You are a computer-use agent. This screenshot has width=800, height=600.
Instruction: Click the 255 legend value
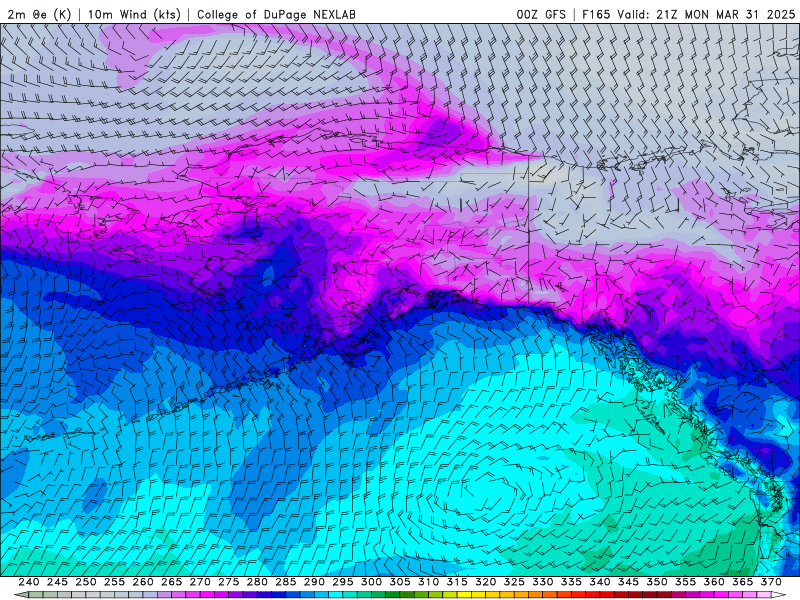114,582
